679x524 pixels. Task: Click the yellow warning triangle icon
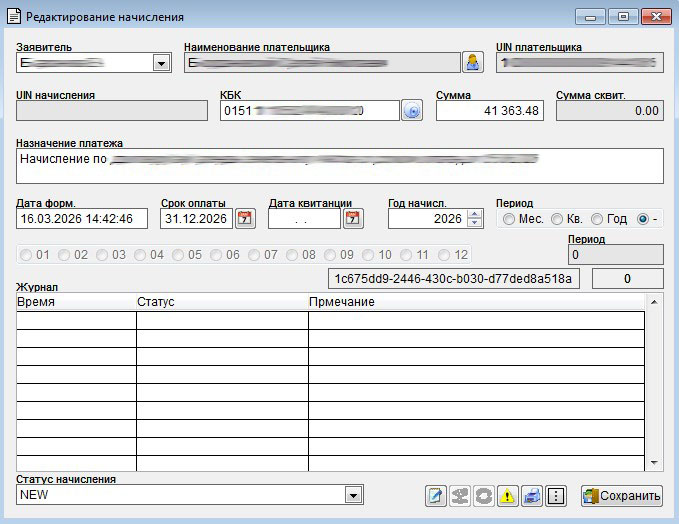pyautogui.click(x=507, y=496)
